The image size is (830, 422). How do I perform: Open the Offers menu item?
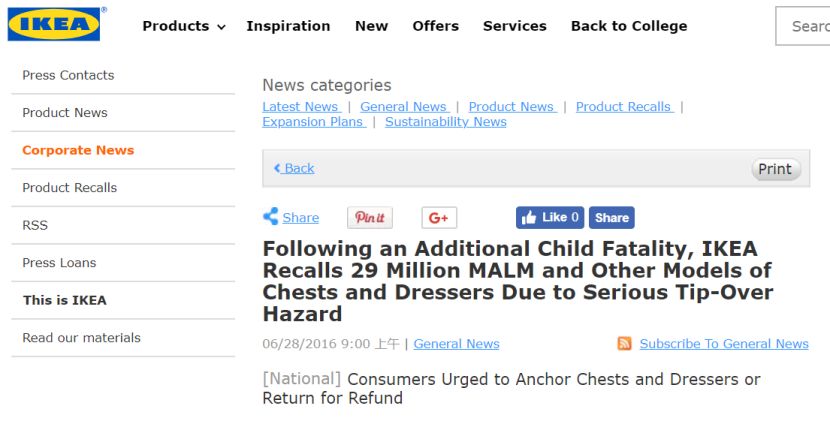pyautogui.click(x=436, y=26)
